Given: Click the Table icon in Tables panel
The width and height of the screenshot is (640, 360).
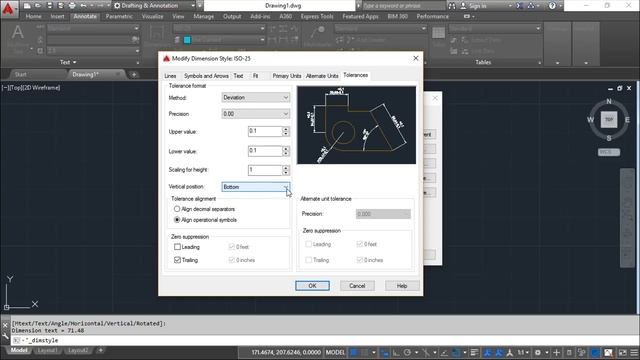Looking at the screenshot, I should coord(438,33).
